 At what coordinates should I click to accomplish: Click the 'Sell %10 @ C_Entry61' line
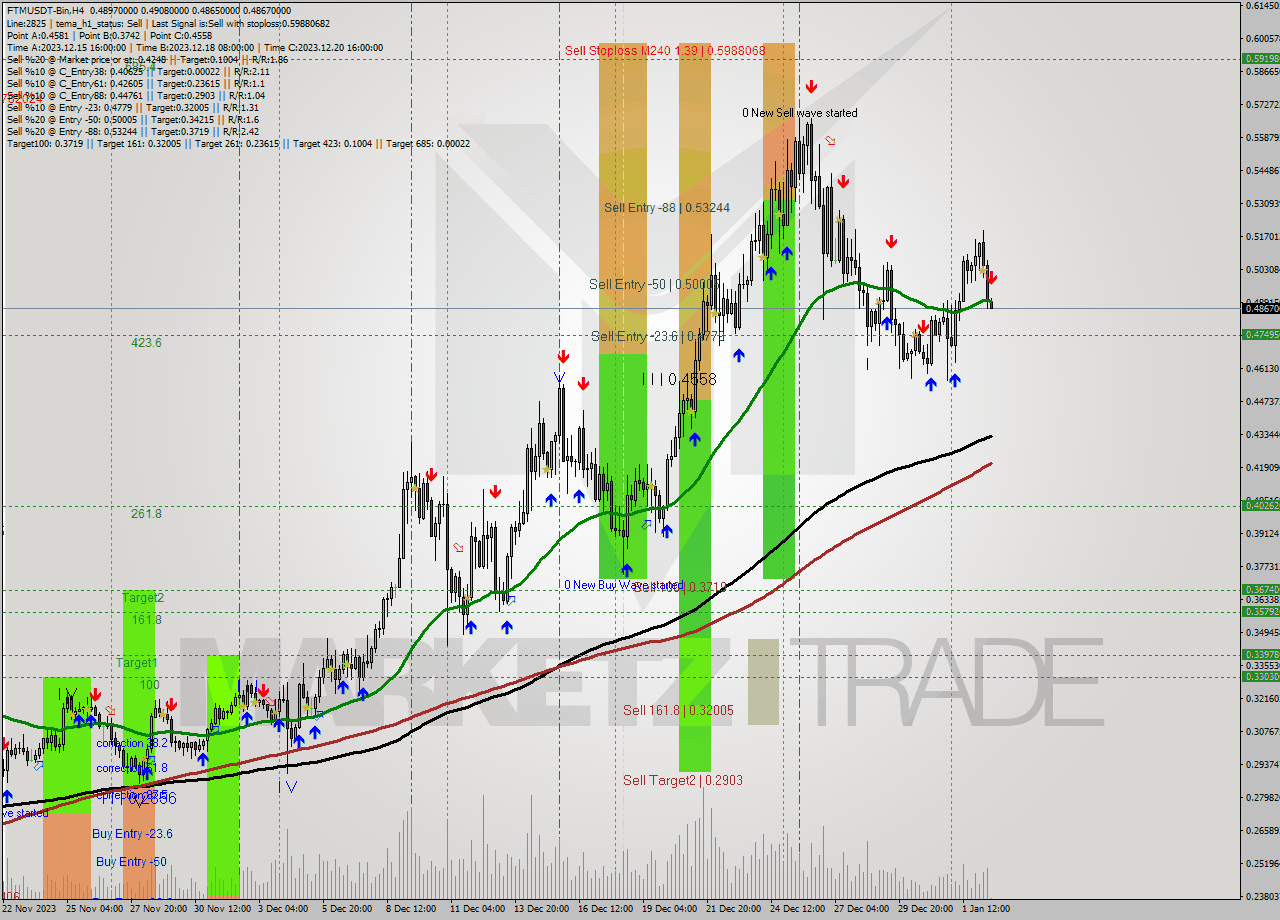(x=136, y=83)
